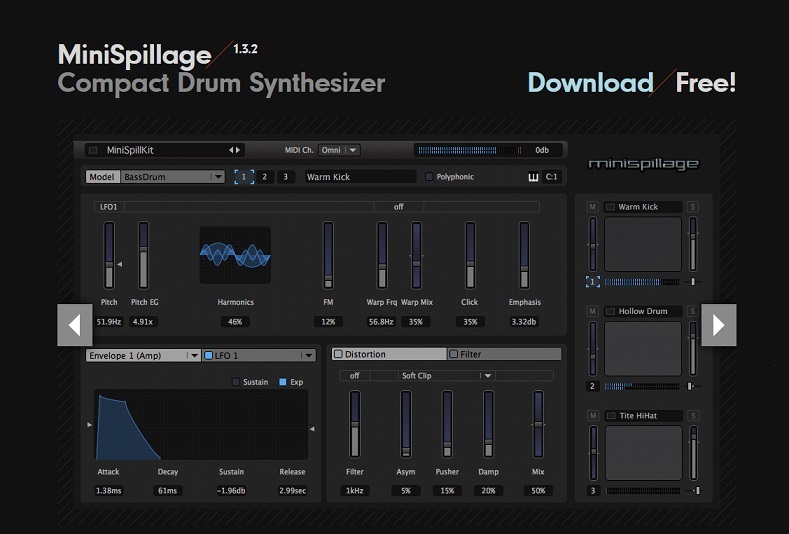Click the folder icon next to Tite HiHat pad
Viewport: 789px width, 534px height.
[611, 416]
